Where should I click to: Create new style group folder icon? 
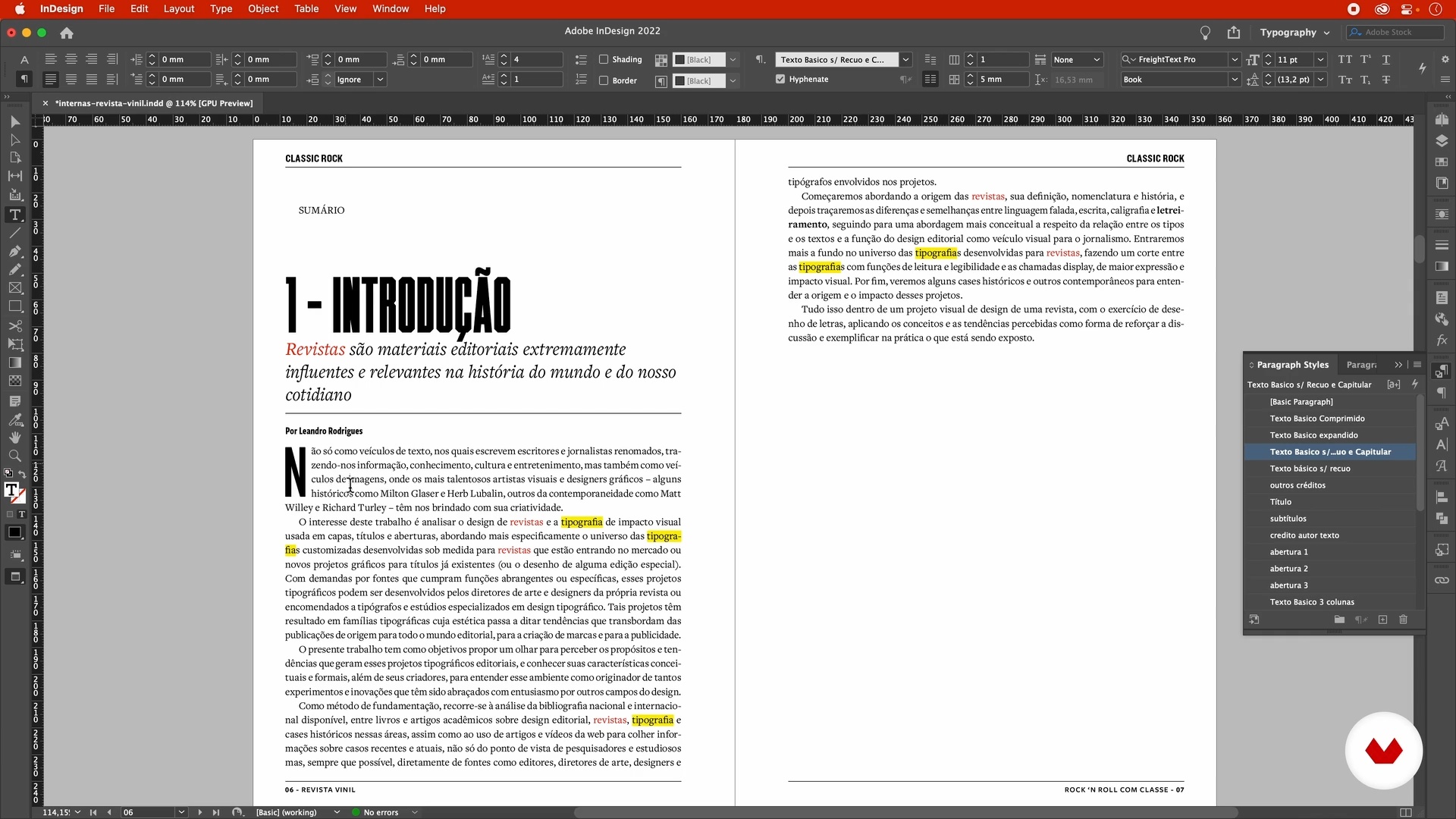(1339, 620)
